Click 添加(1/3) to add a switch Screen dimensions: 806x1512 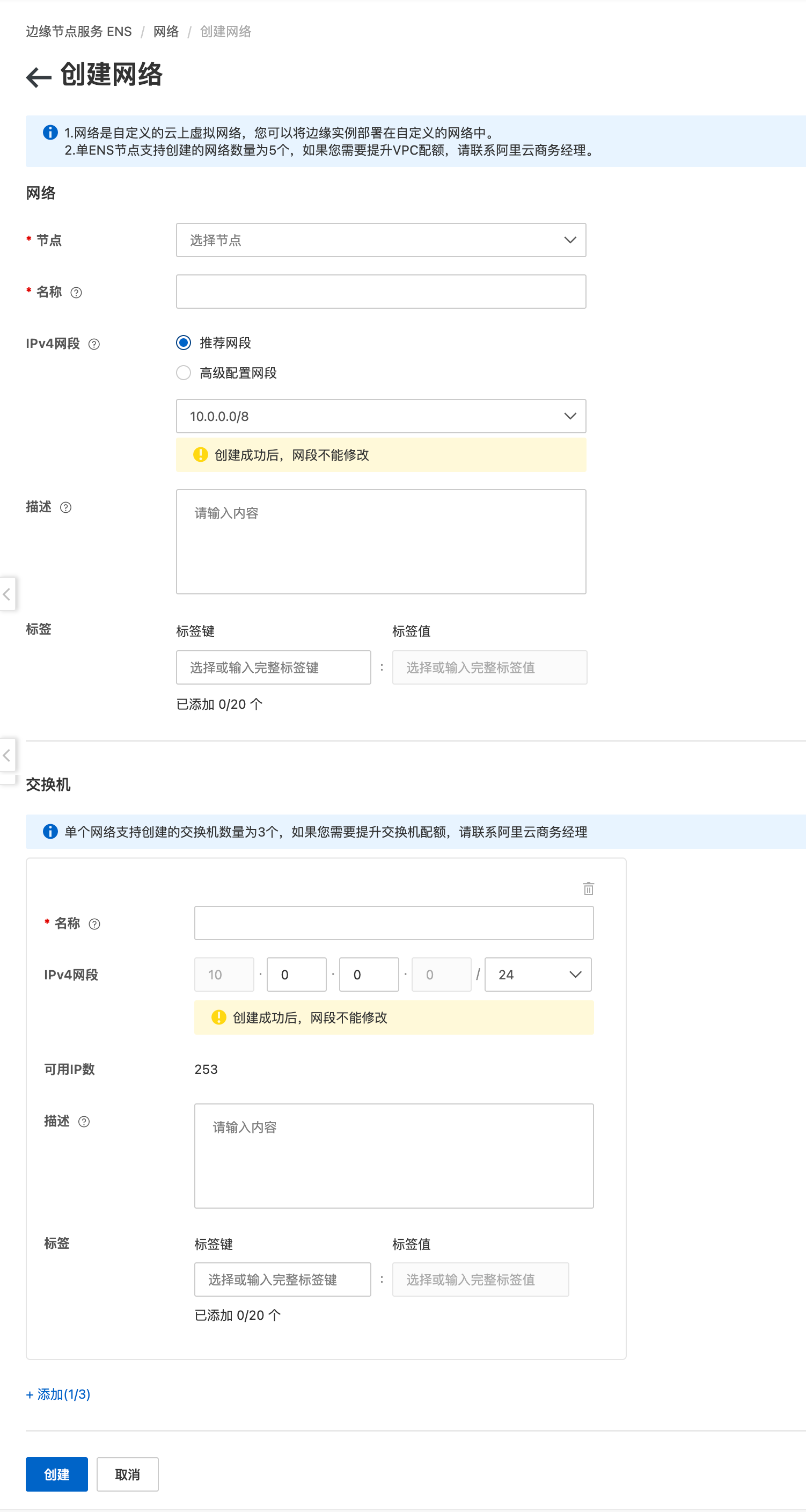tap(58, 1394)
